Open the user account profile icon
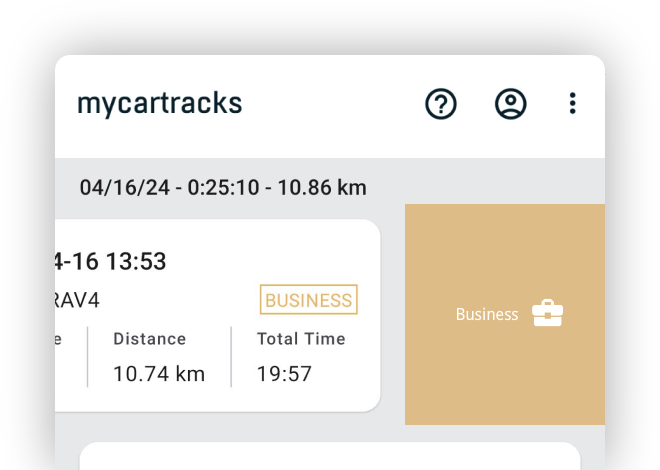The height and width of the screenshot is (470, 660). [510, 104]
